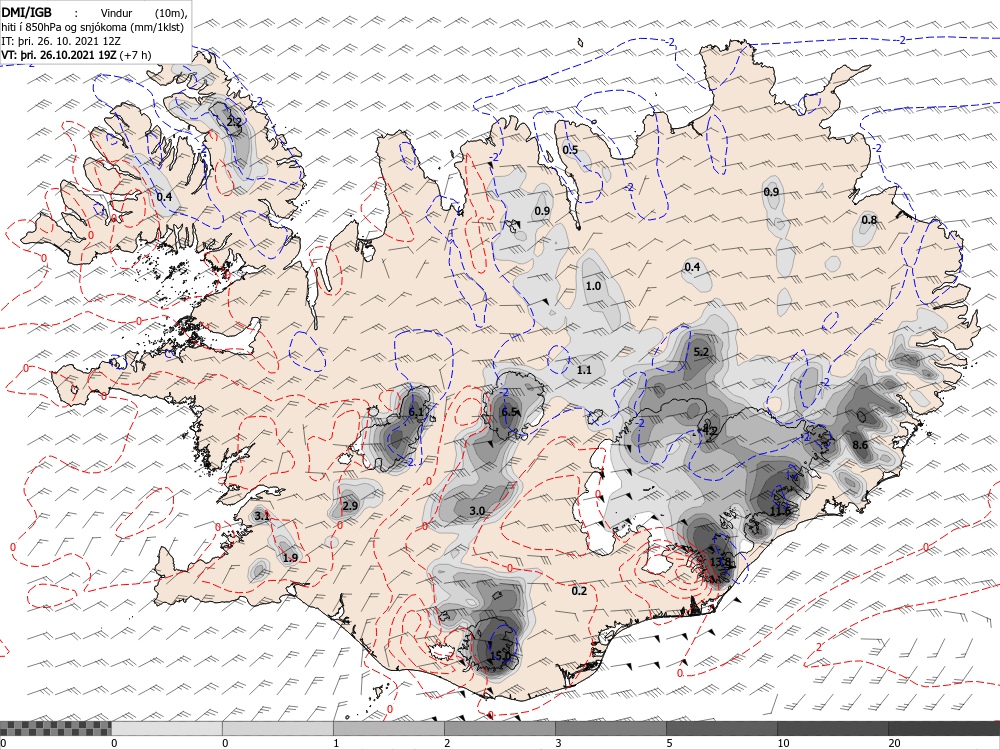The image size is (1000, 750).
Task: Click the 2.2 snowfall value
Action: (235, 121)
